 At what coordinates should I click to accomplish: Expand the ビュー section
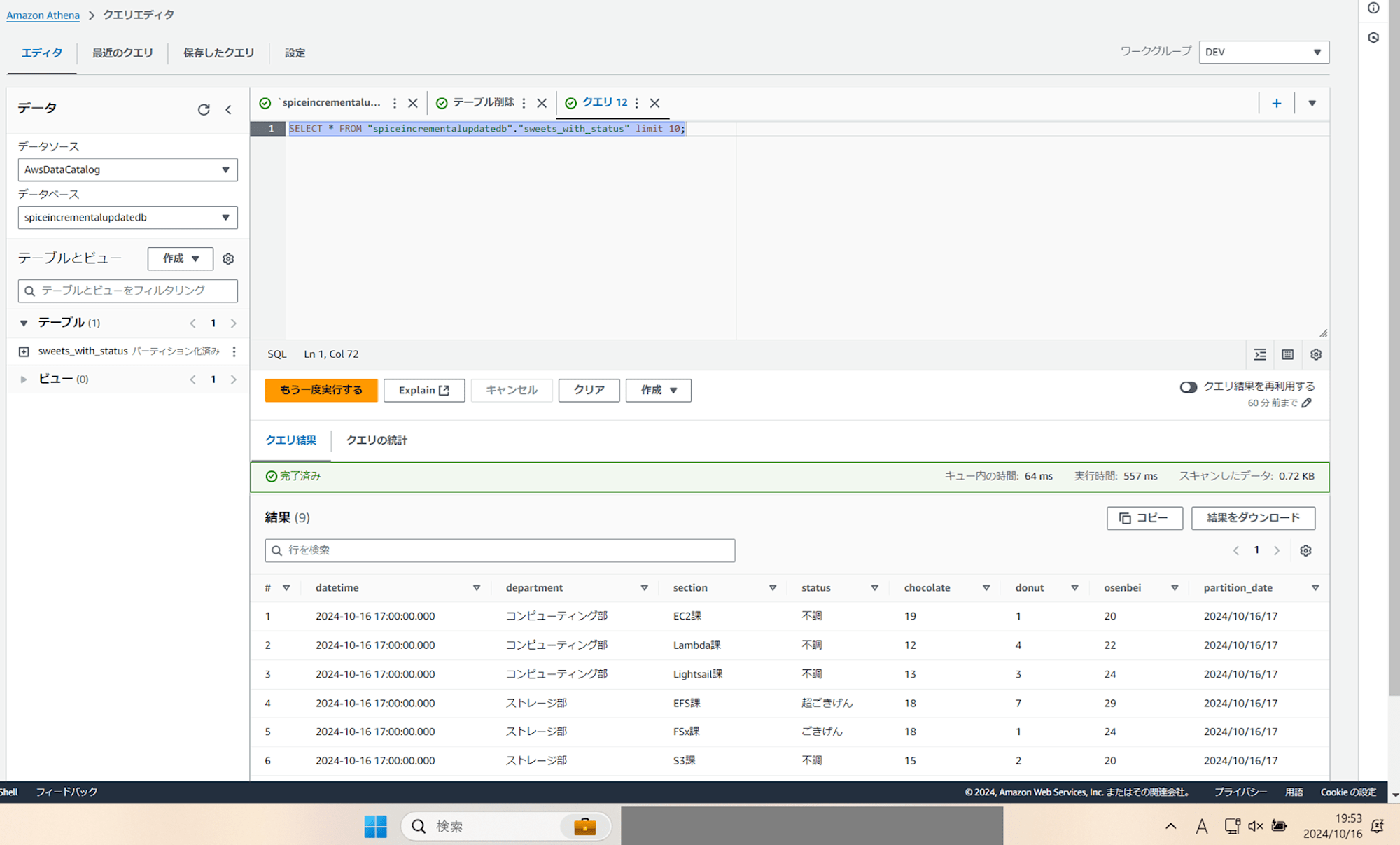pyautogui.click(x=24, y=379)
